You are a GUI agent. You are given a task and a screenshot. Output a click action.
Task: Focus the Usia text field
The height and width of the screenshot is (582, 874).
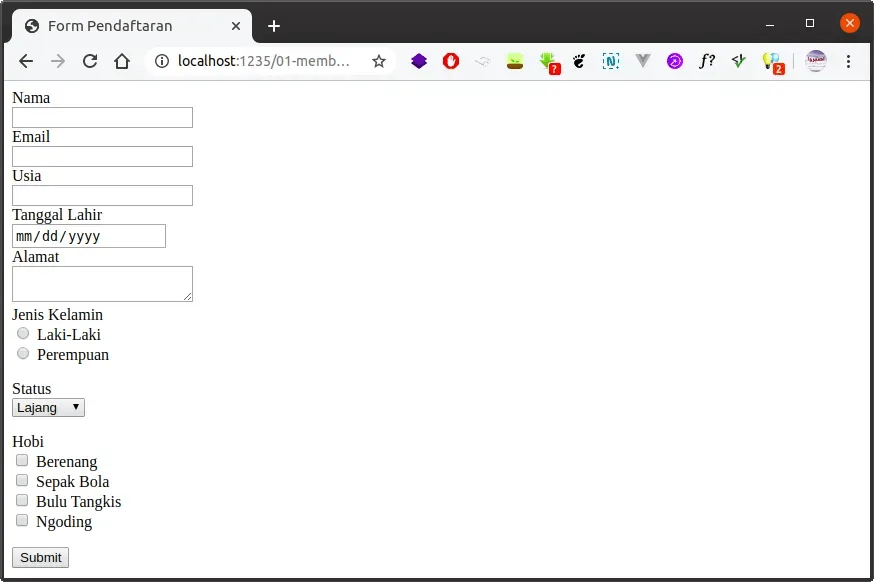[103, 196]
